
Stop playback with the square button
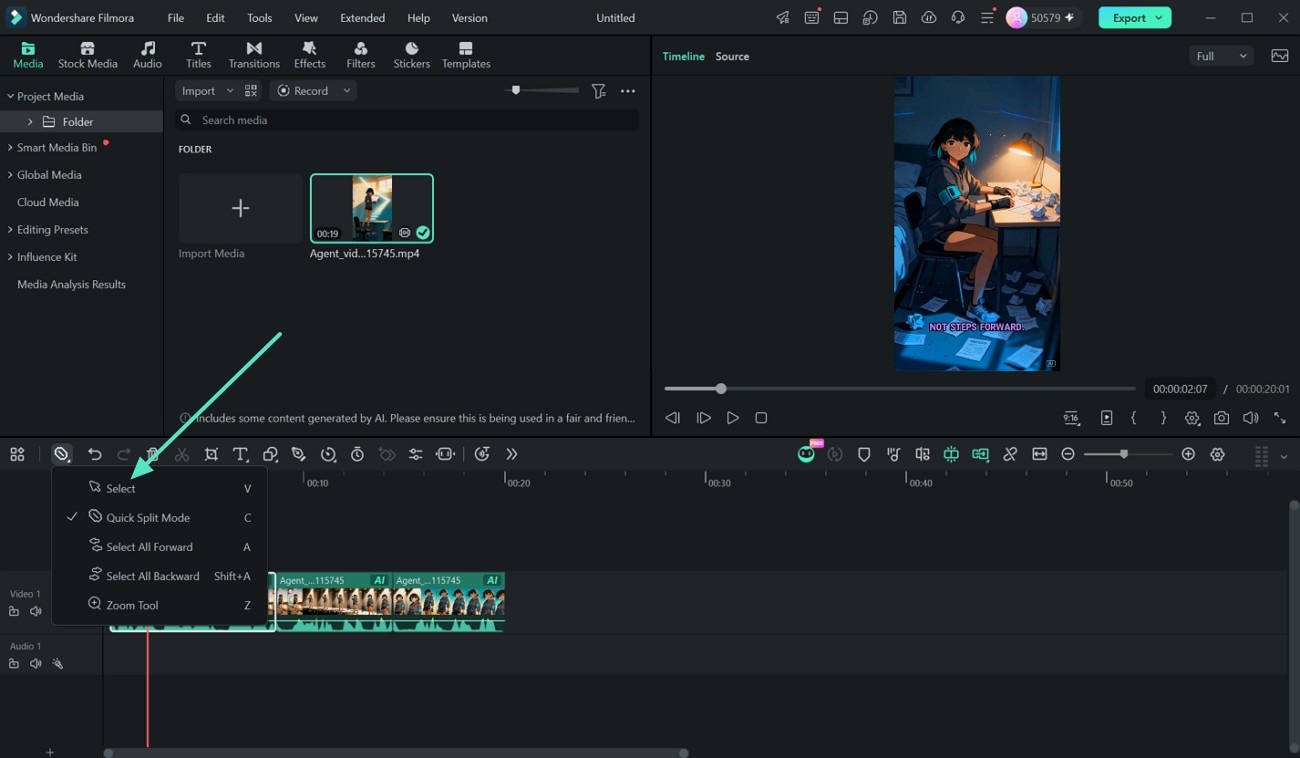click(761, 418)
